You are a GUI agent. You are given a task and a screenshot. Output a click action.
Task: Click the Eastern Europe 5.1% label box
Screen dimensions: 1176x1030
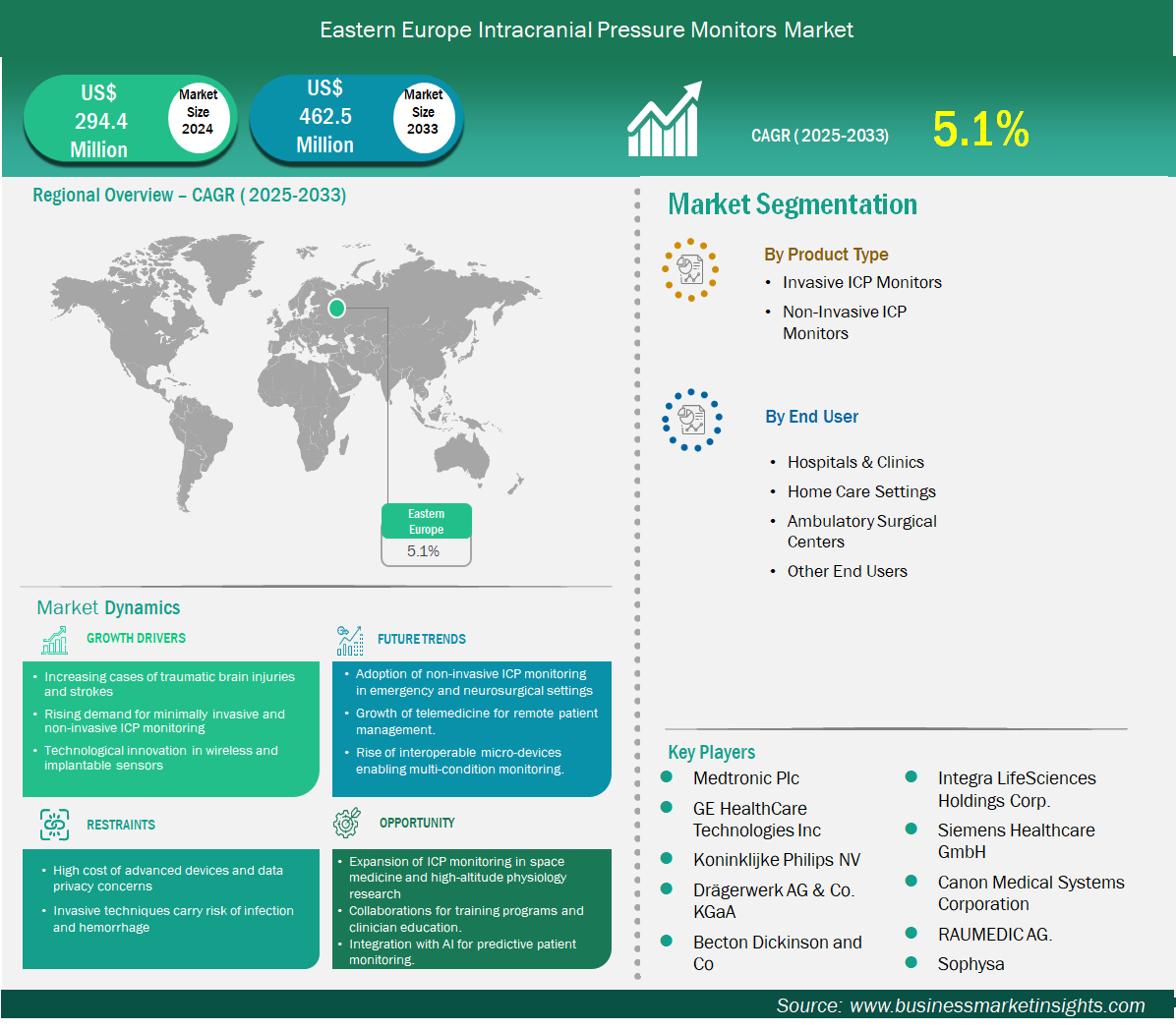click(x=426, y=536)
